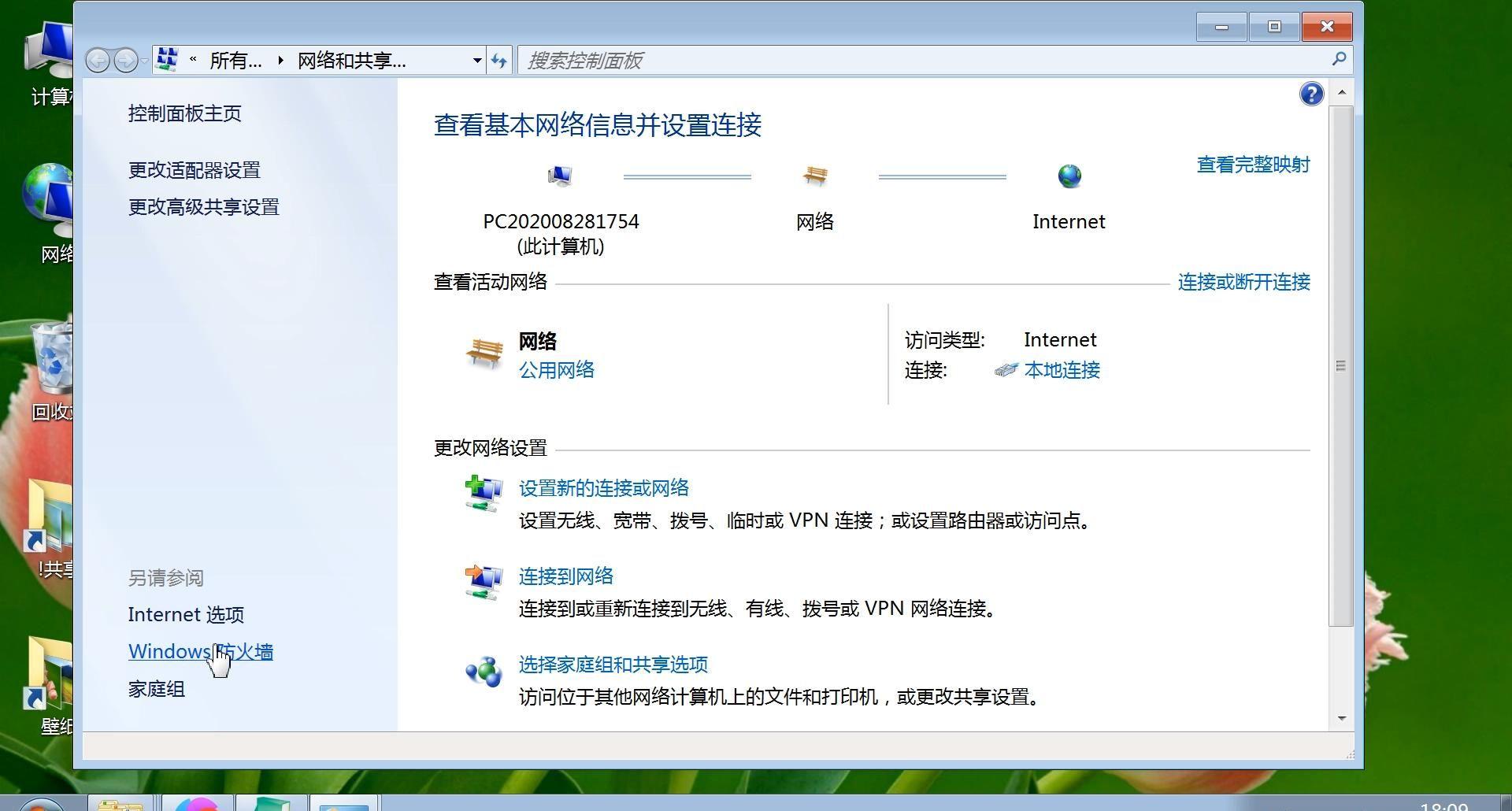Click this-computer icon in the network map
Screen dimensions: 1512x811
[x=560, y=176]
